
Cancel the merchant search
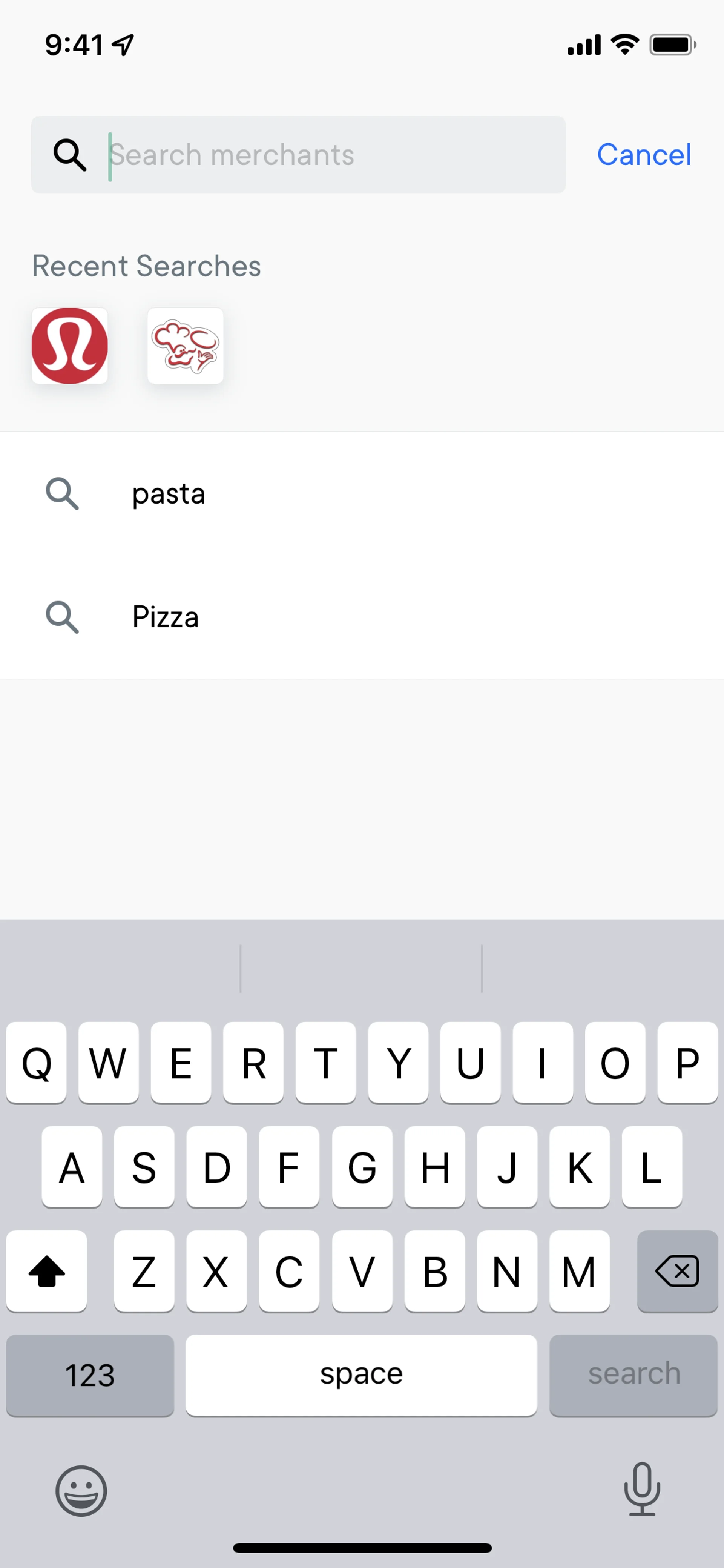click(644, 155)
